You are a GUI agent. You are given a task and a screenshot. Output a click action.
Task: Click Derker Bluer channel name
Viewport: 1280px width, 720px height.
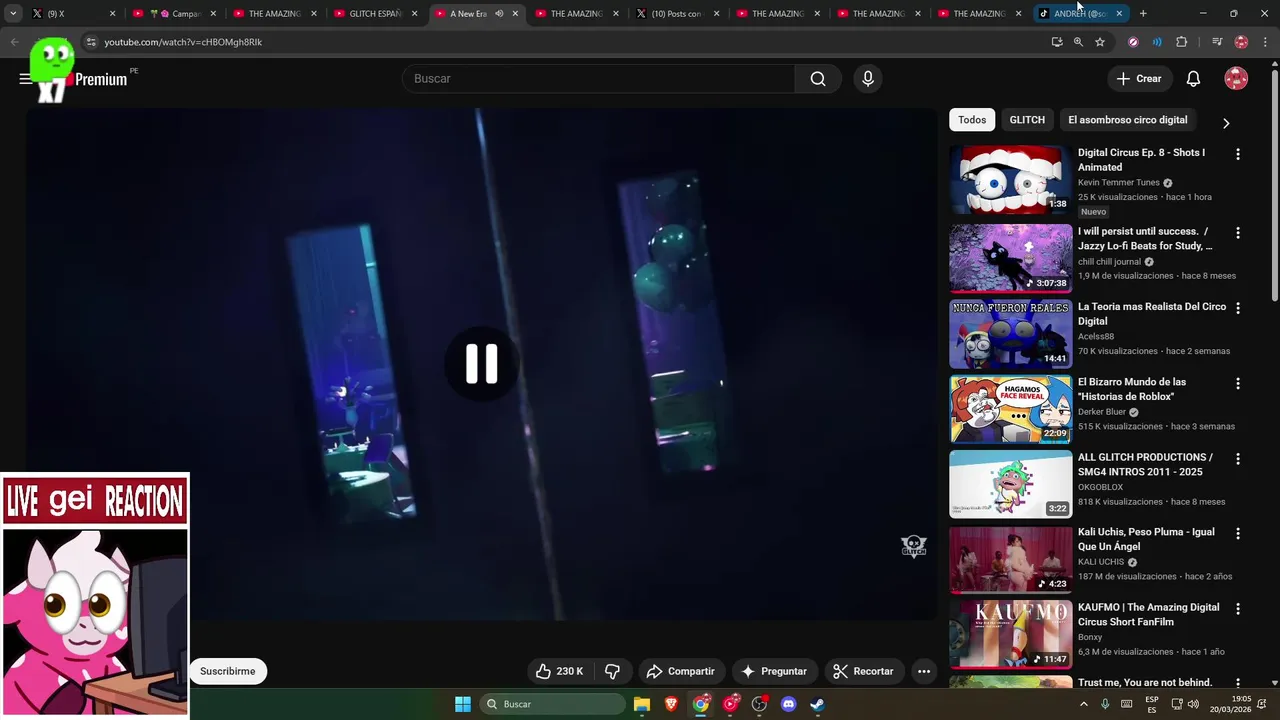(1102, 412)
